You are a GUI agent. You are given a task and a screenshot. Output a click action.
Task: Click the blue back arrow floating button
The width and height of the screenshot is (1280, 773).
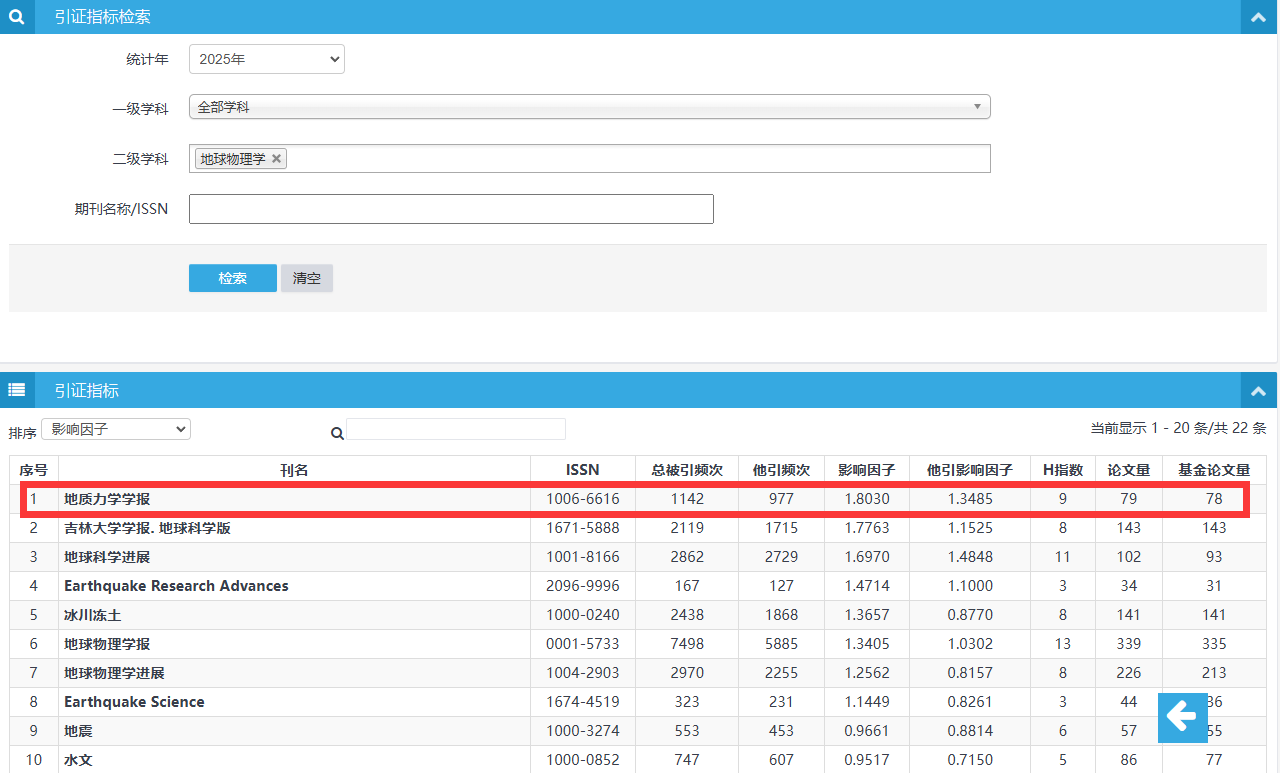coord(1182,716)
